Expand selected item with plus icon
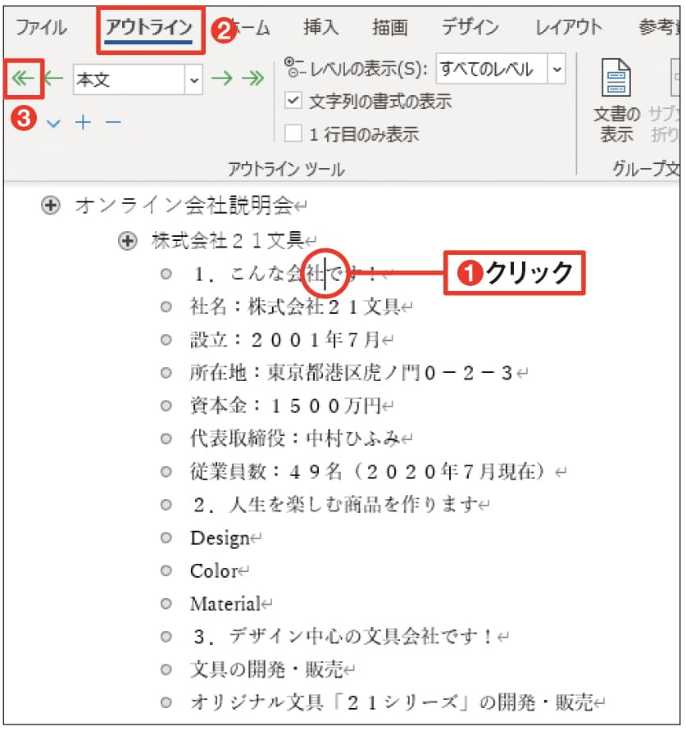The width and height of the screenshot is (686, 731). tap(83, 122)
